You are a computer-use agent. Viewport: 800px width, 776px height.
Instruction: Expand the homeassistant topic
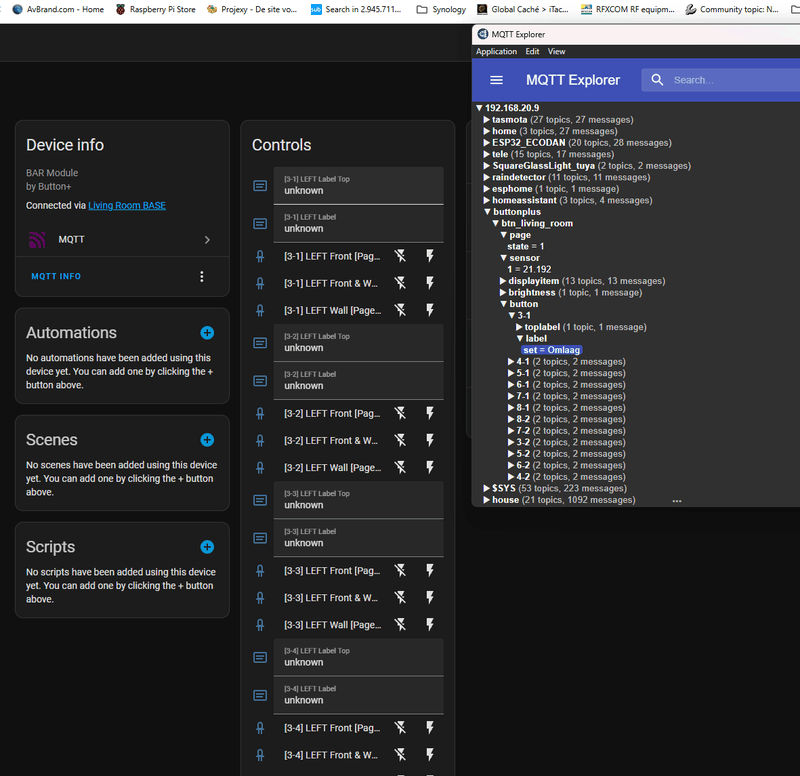click(487, 201)
